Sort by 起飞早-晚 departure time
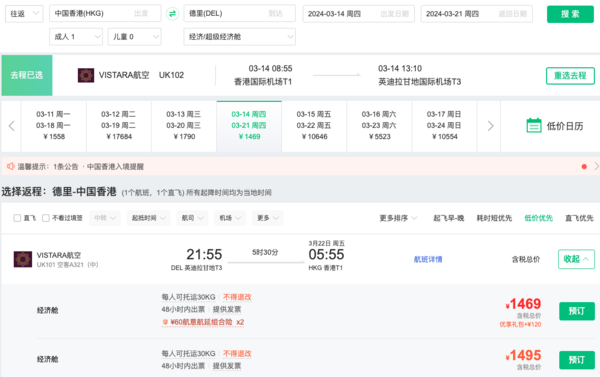The image size is (600, 377). pos(448,218)
